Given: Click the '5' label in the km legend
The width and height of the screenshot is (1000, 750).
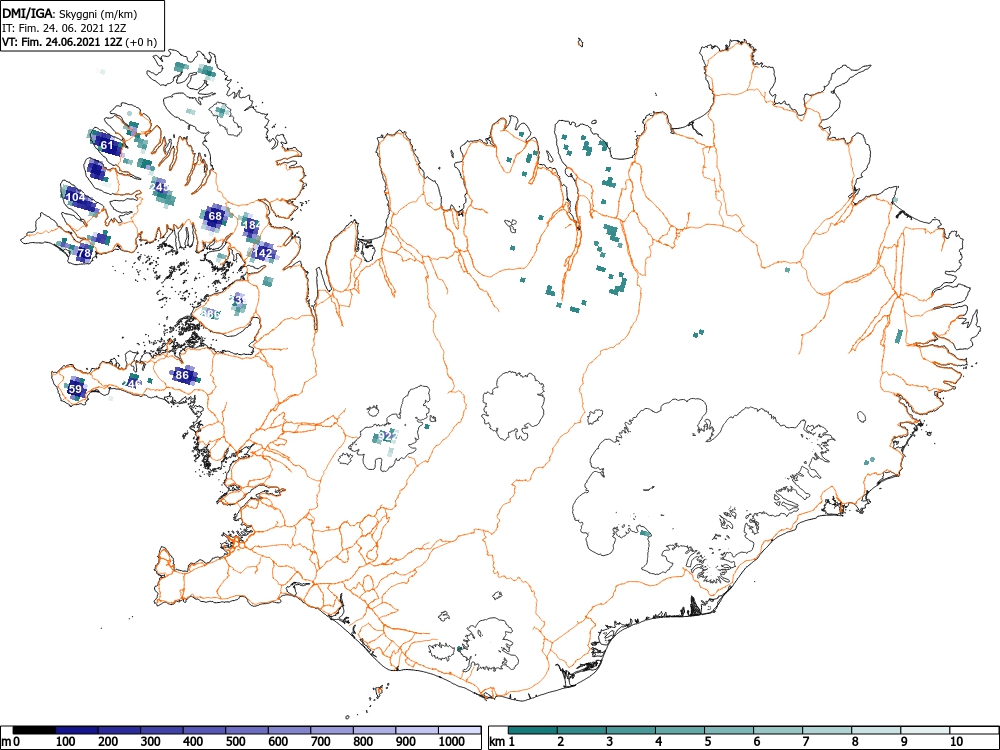Looking at the screenshot, I should tap(707, 742).
